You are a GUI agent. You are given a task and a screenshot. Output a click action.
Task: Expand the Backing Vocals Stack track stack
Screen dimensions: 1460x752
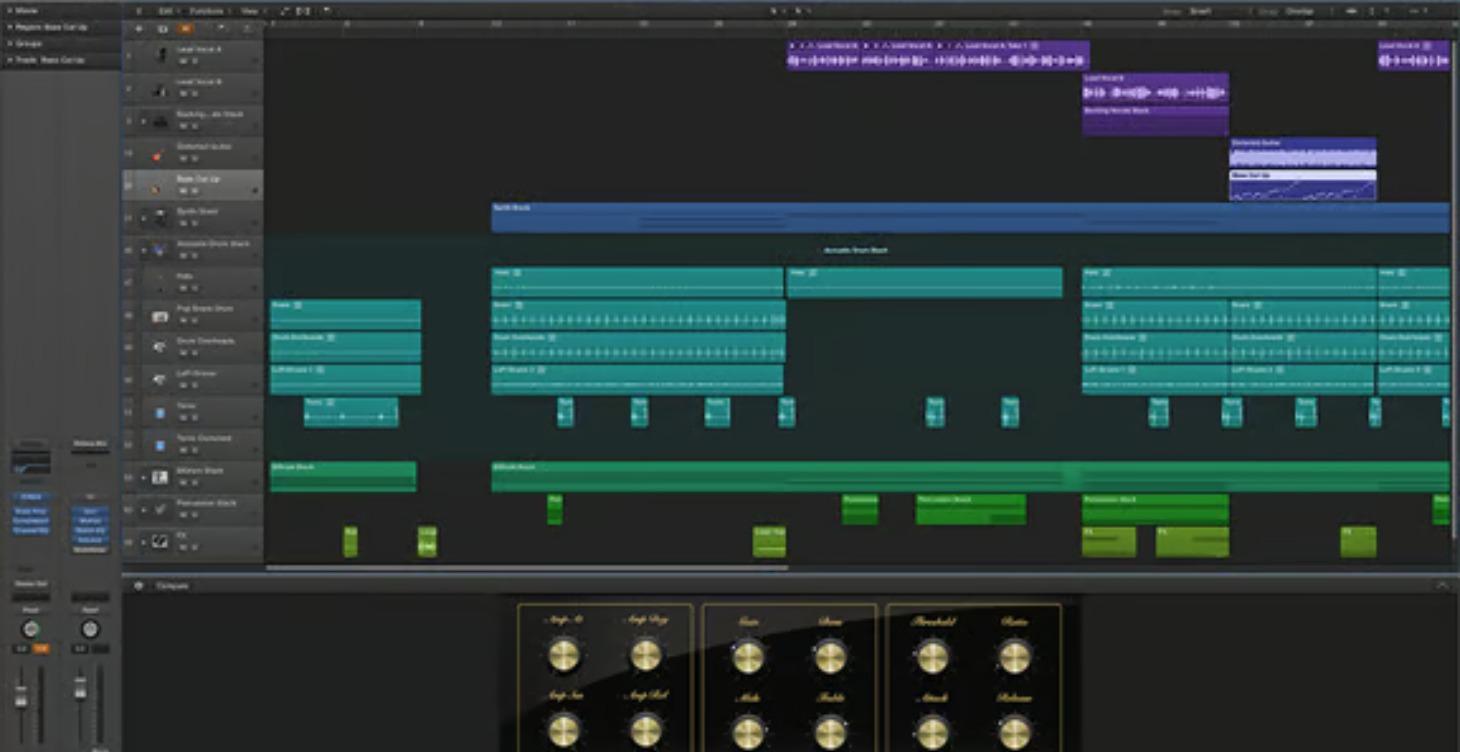pos(145,120)
